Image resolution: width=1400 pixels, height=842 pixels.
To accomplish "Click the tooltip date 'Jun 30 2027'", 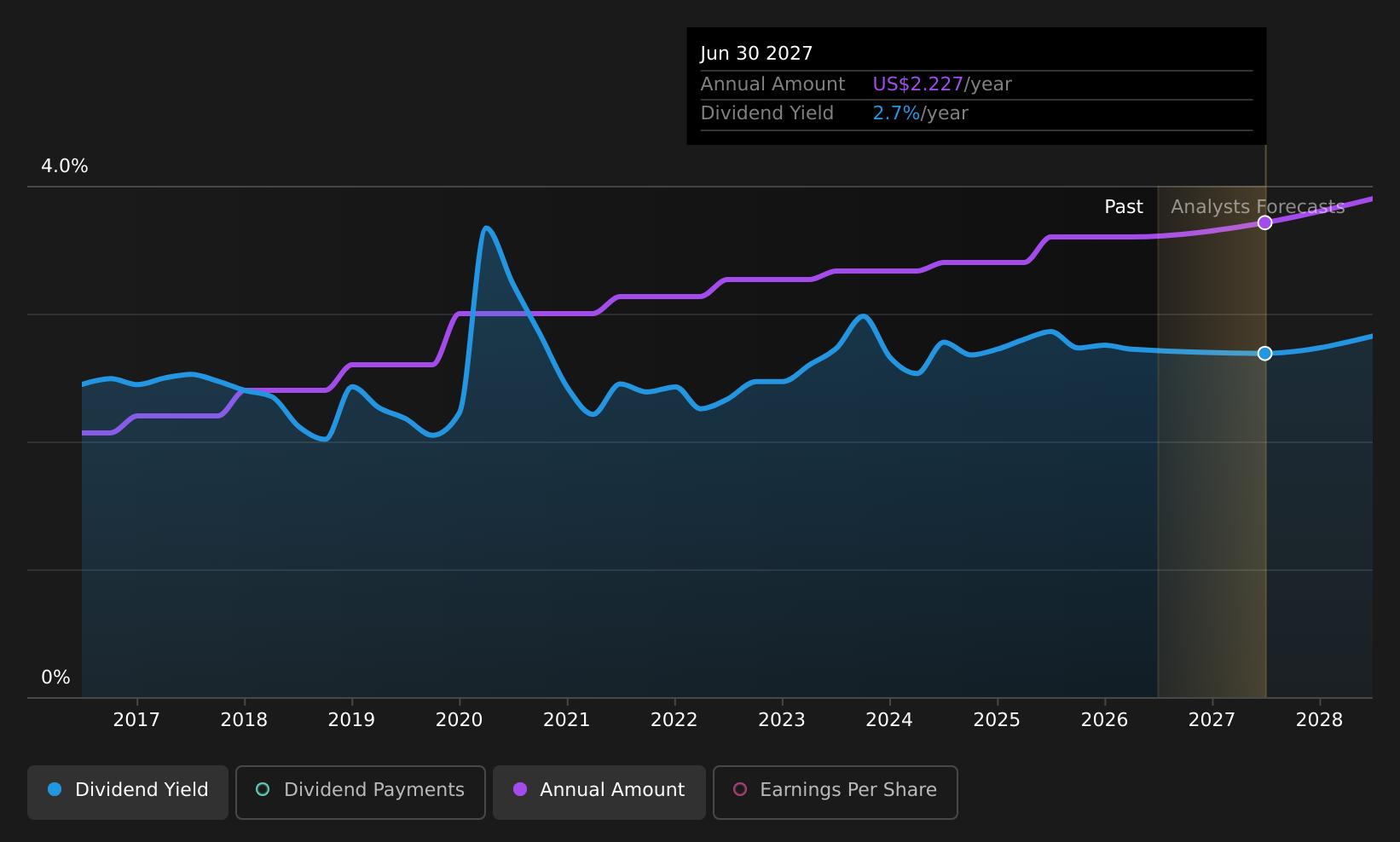I will click(756, 54).
